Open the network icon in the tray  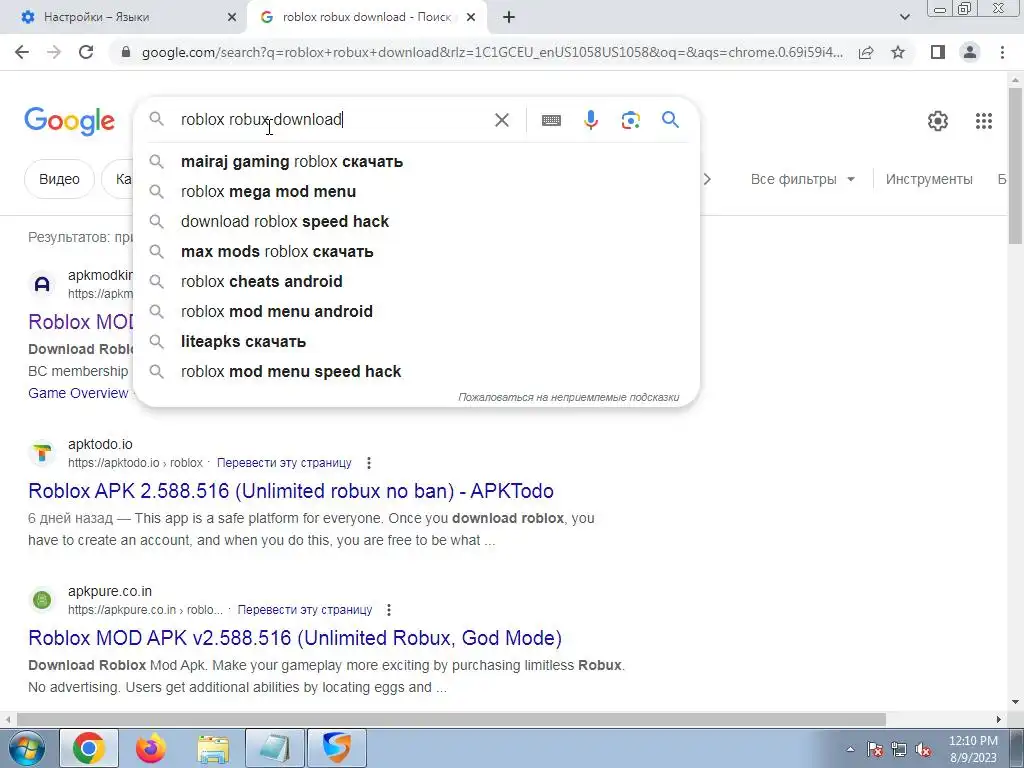[x=899, y=749]
